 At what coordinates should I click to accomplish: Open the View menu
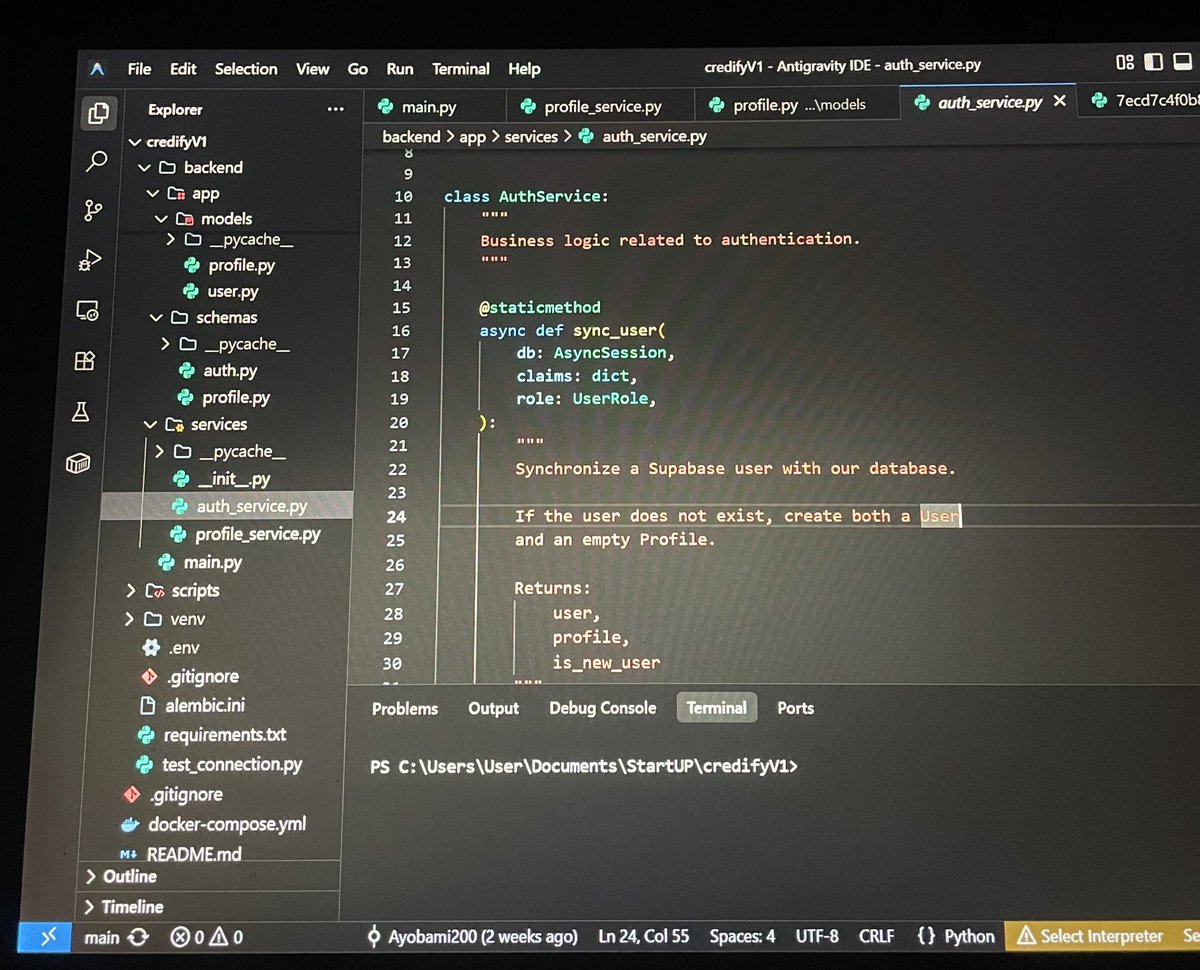pos(312,69)
